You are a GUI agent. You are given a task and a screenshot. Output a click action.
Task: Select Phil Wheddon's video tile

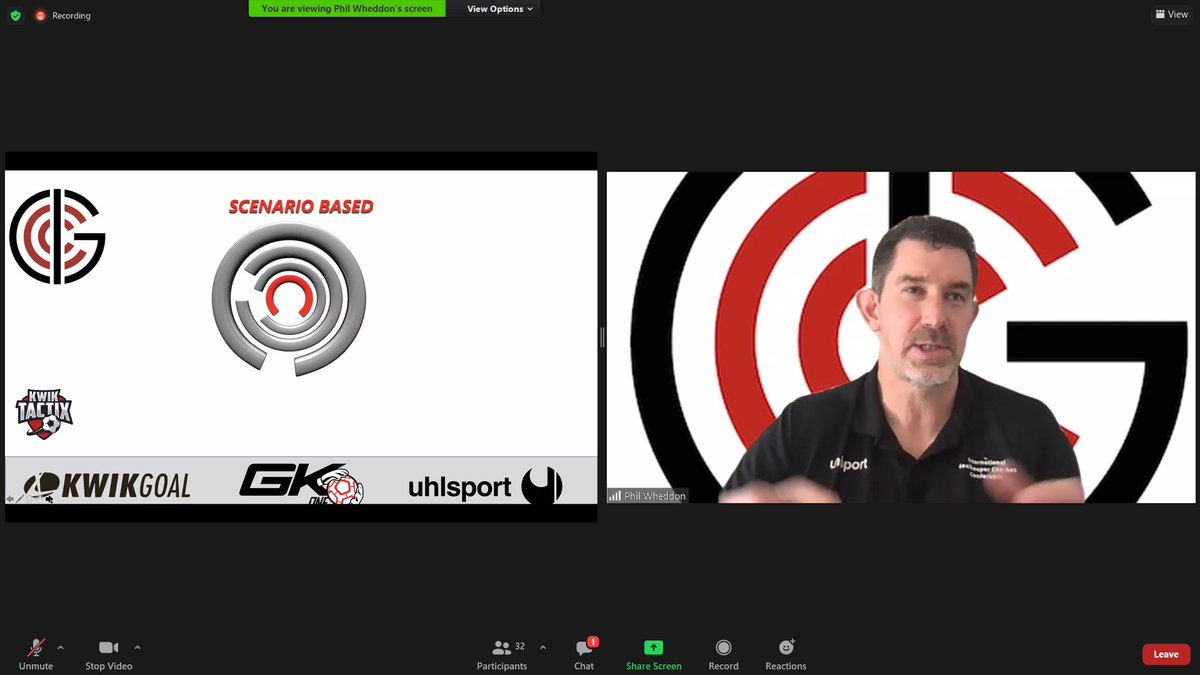click(901, 337)
